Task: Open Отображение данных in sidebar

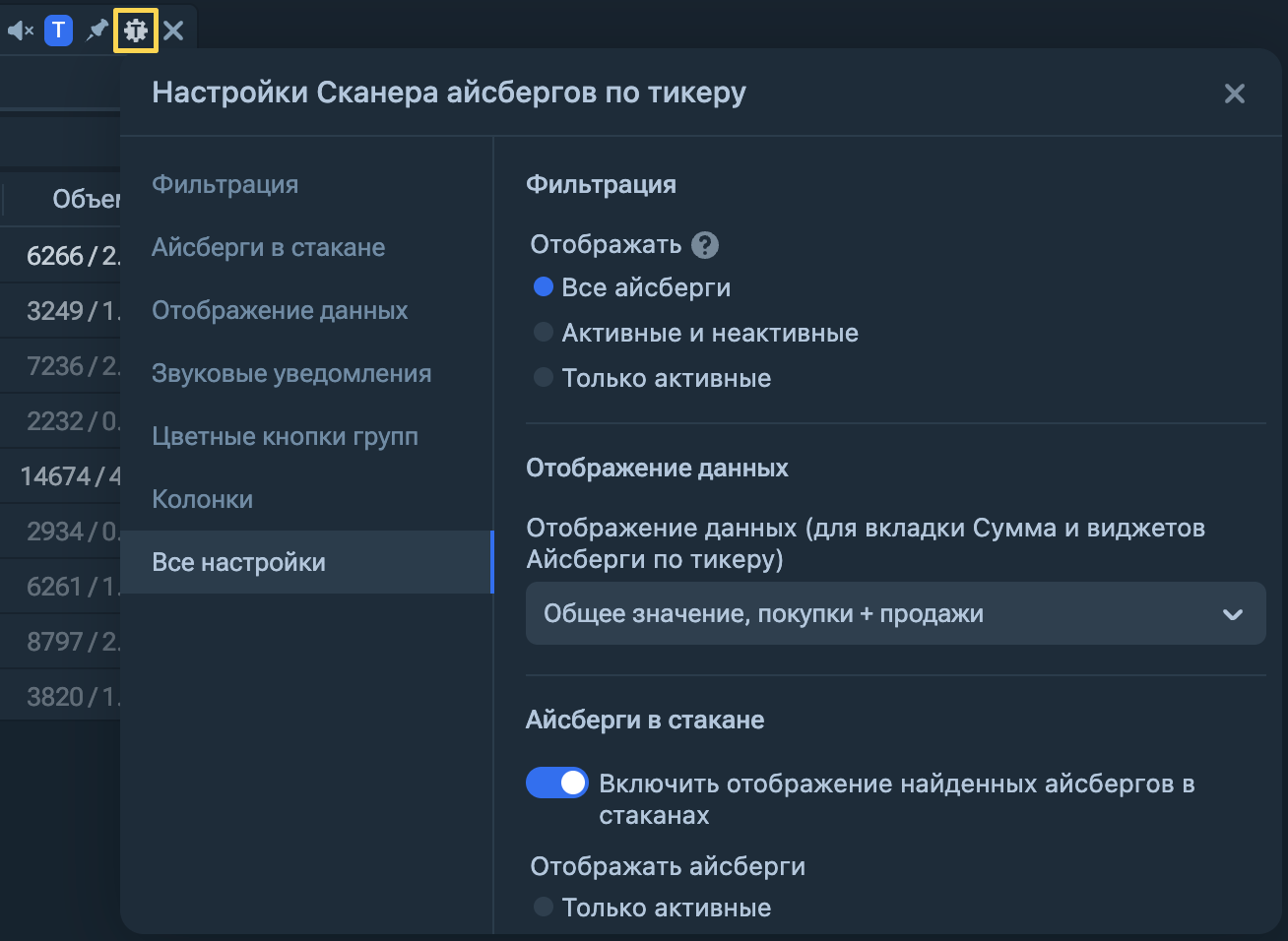Action: point(280,310)
